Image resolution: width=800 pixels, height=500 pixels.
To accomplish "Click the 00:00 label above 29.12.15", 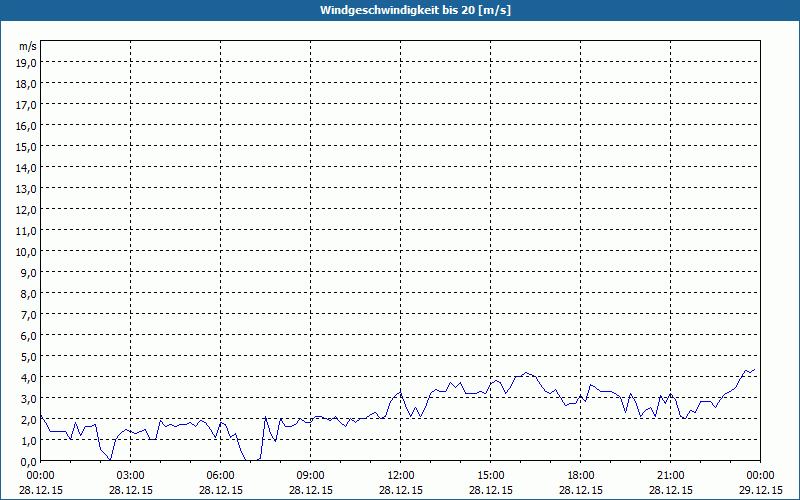I will (761, 476).
